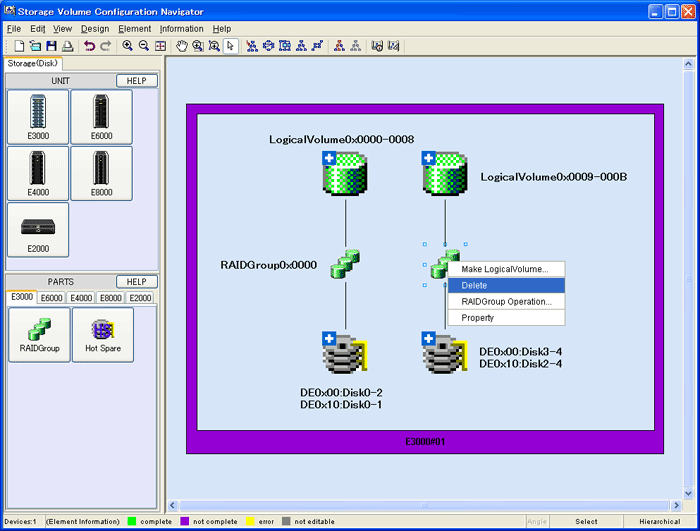Image resolution: width=700 pixels, height=531 pixels.
Task: Select the hand pan tool
Action: tap(182, 46)
